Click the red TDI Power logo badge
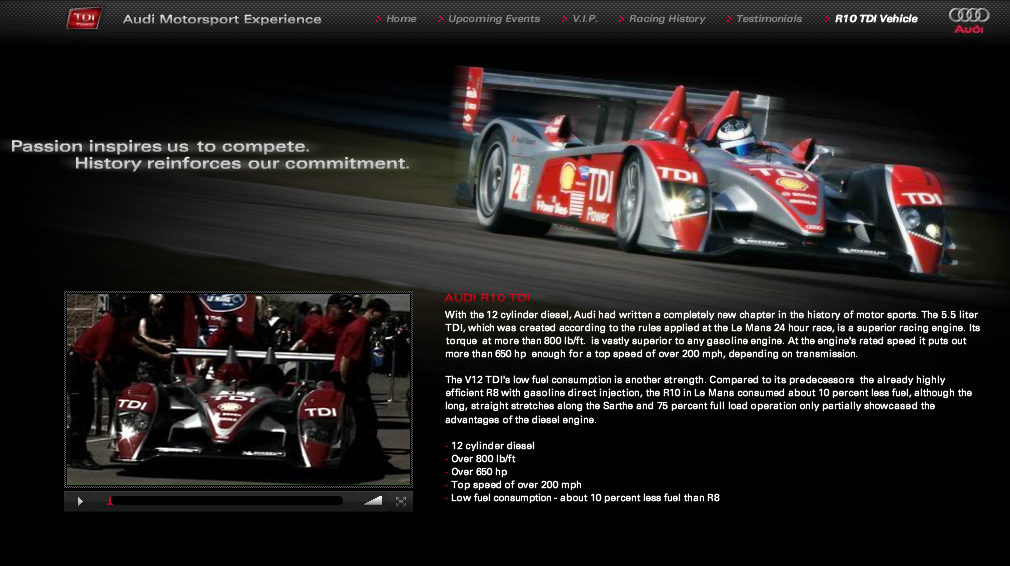The height and width of the screenshot is (566, 1010). (84, 18)
